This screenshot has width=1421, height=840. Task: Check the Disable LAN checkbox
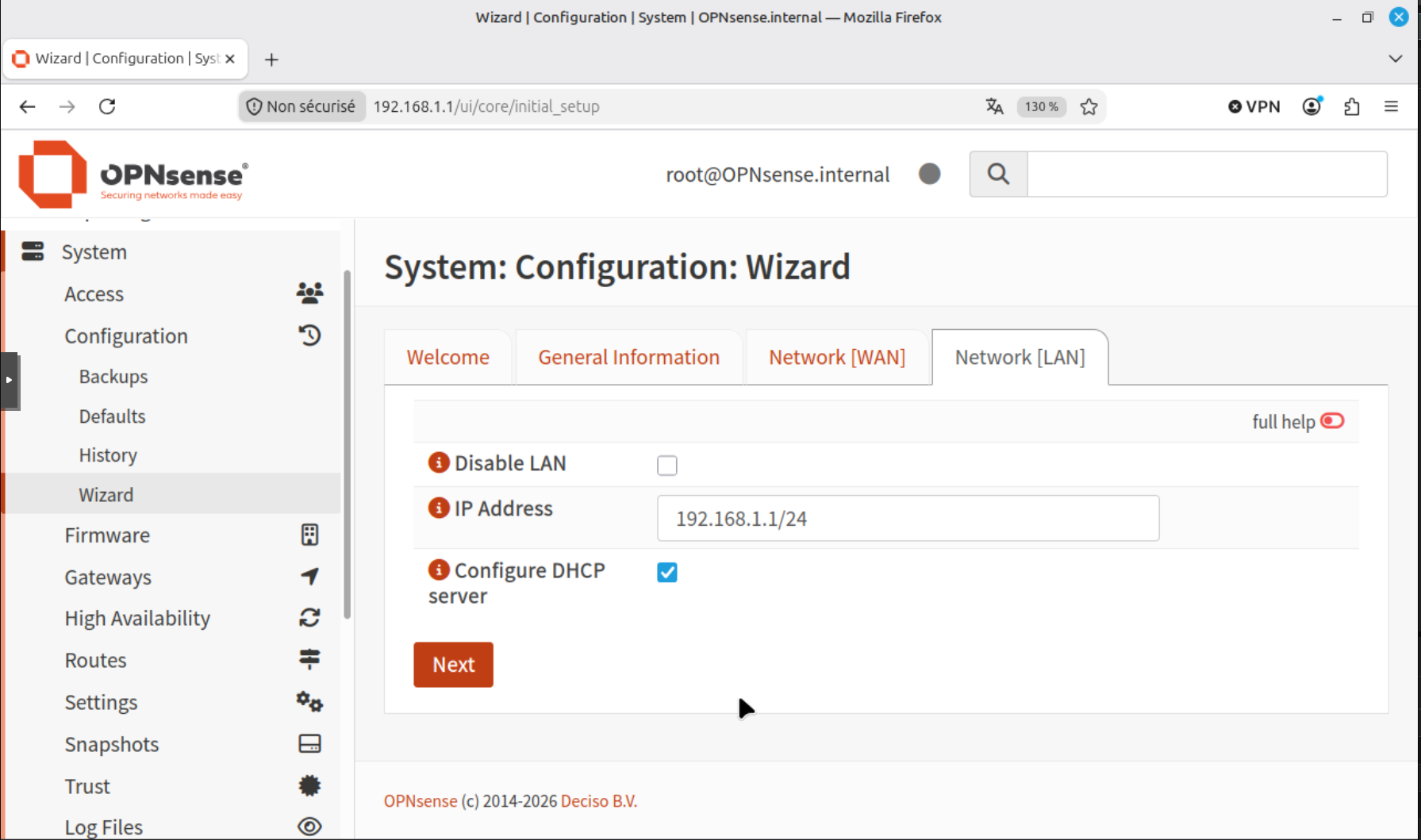[667, 465]
